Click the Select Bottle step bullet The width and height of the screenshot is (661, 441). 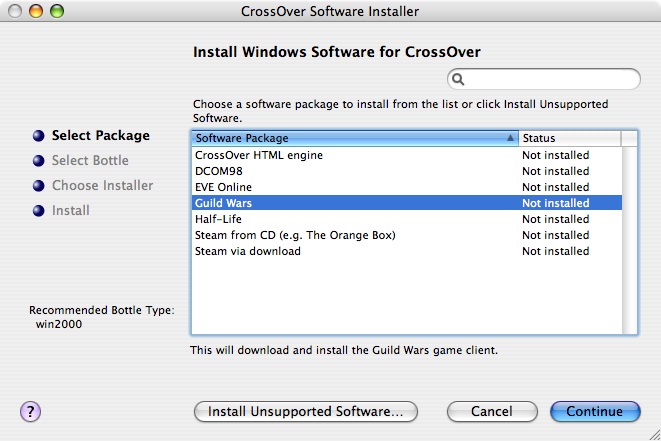(x=38, y=161)
